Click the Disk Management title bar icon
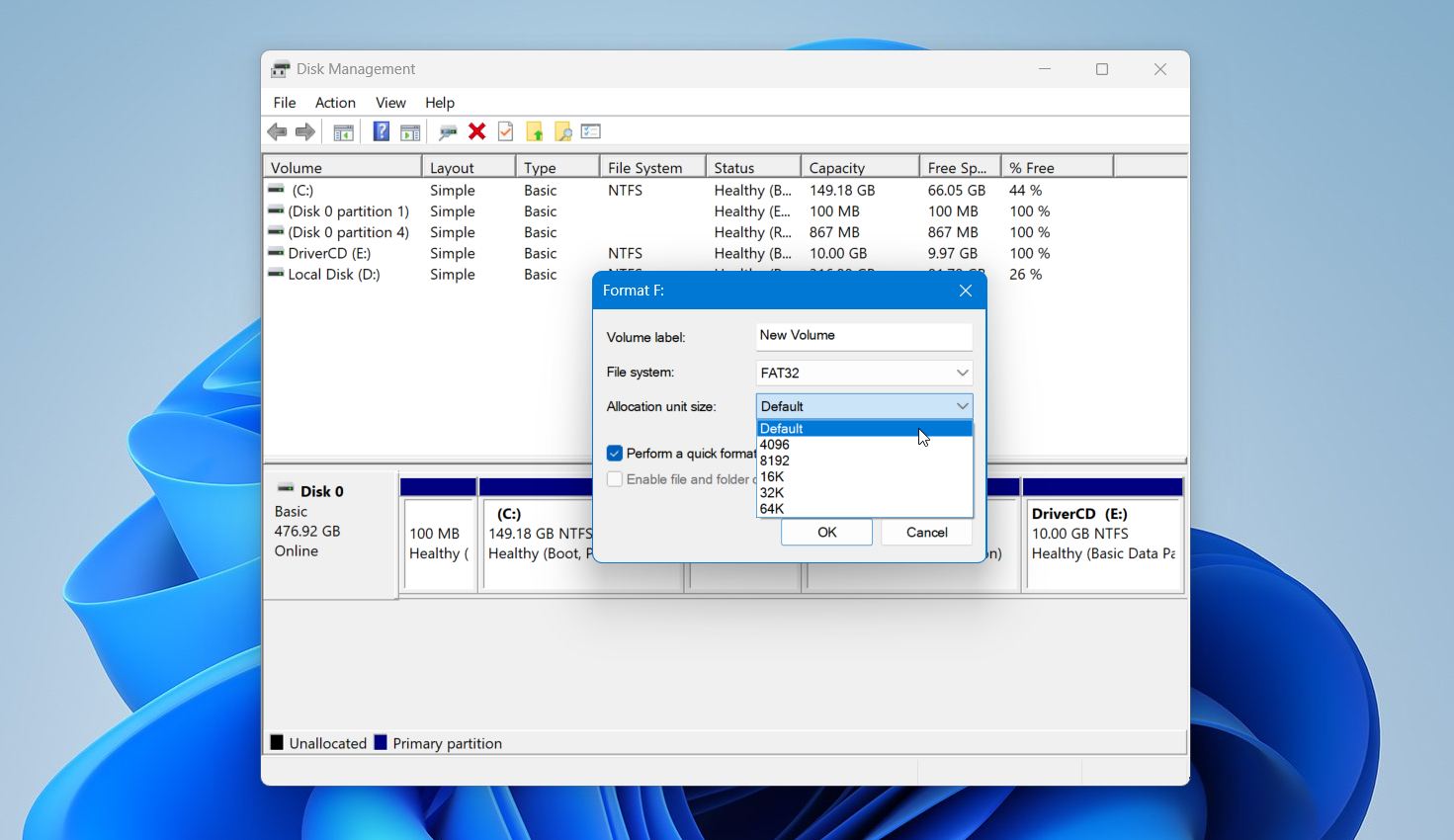This screenshot has width=1454, height=840. (281, 69)
